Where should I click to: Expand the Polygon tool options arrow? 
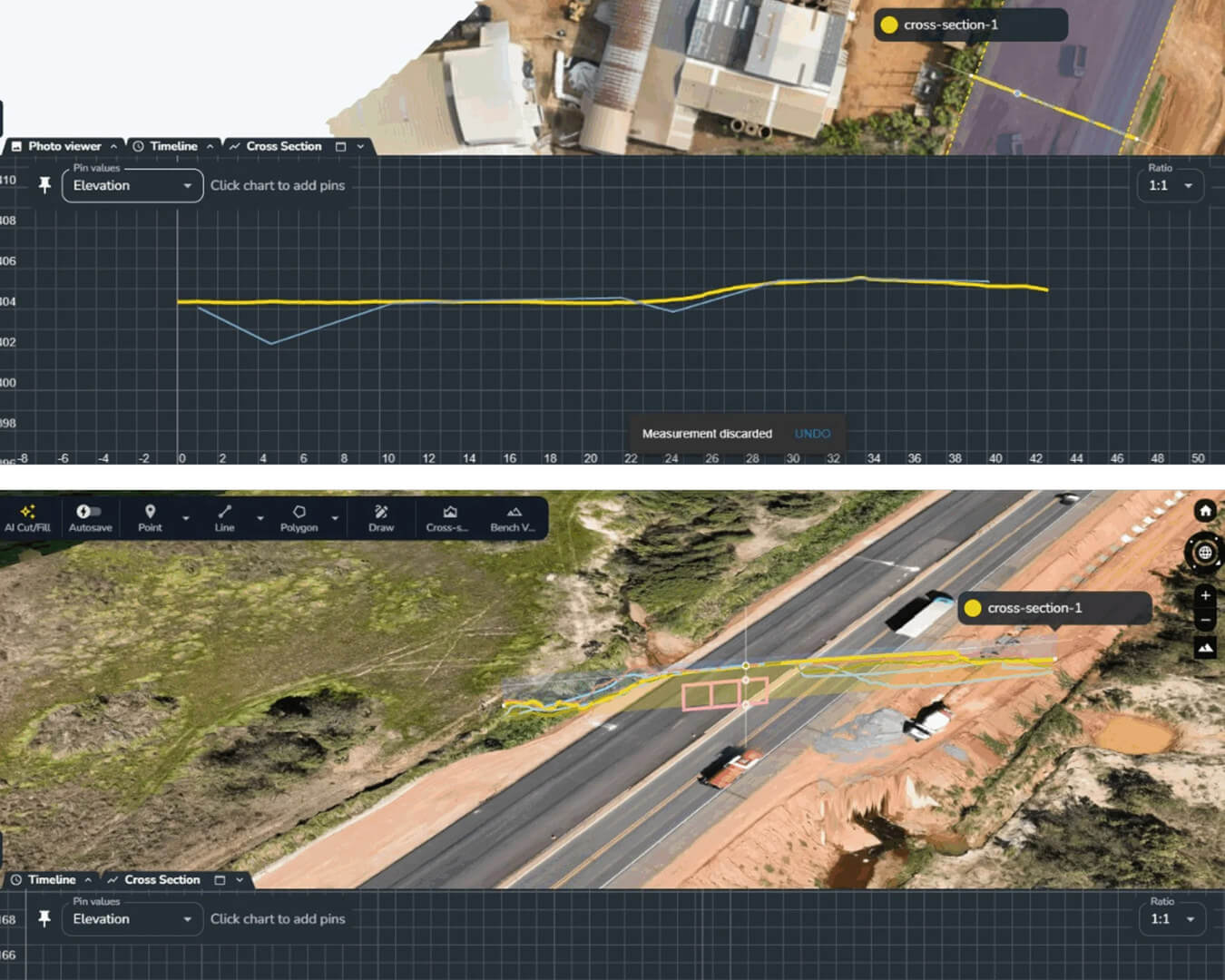point(335,518)
